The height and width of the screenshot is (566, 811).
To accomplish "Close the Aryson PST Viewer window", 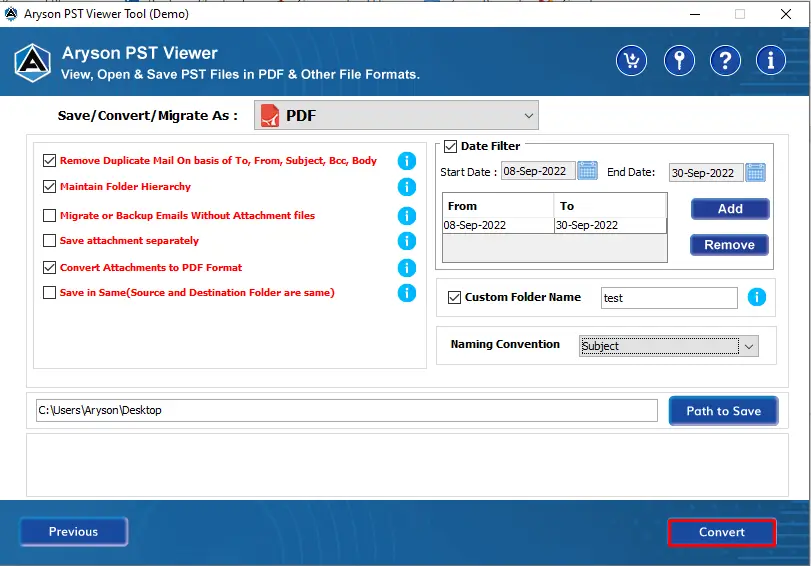I will [786, 14].
